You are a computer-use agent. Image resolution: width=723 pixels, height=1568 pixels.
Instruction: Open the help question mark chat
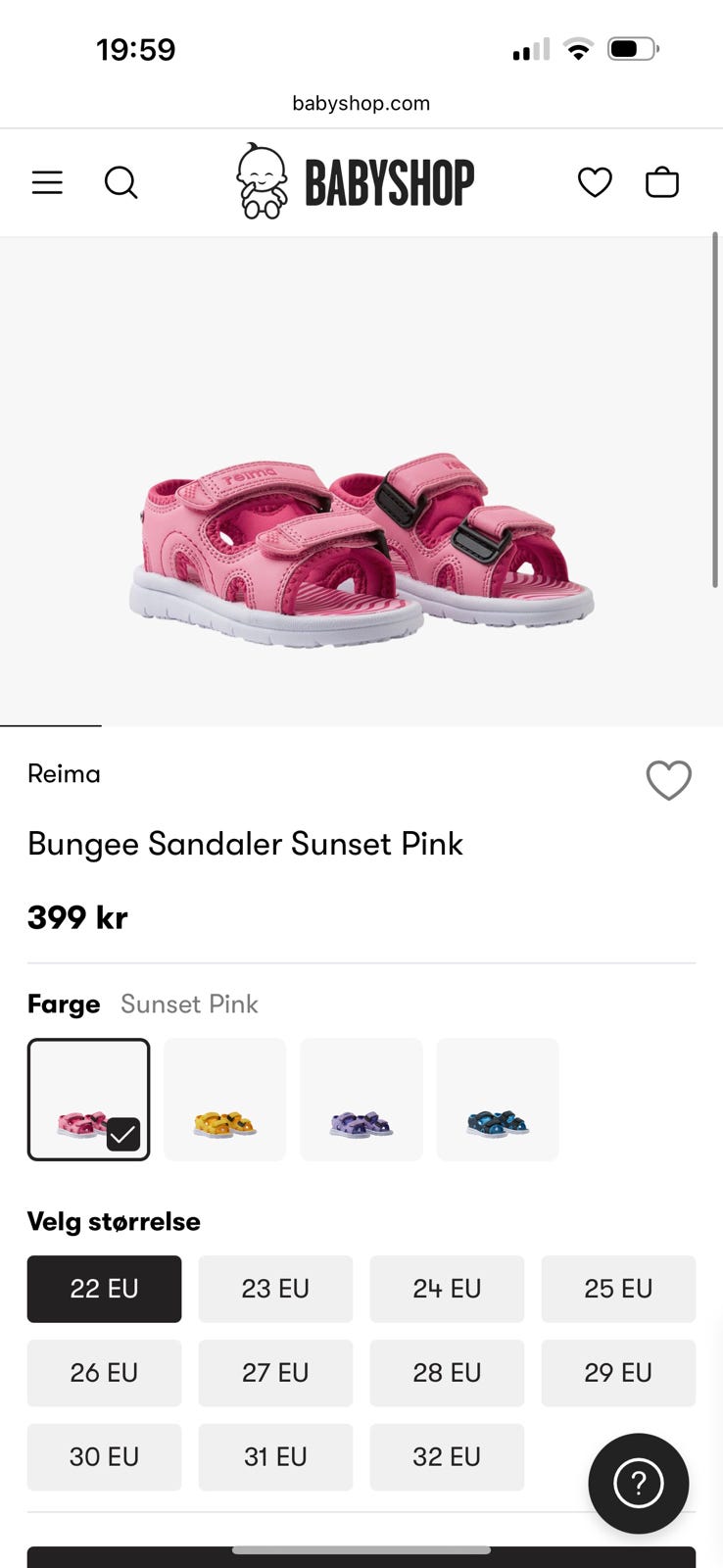click(638, 1484)
